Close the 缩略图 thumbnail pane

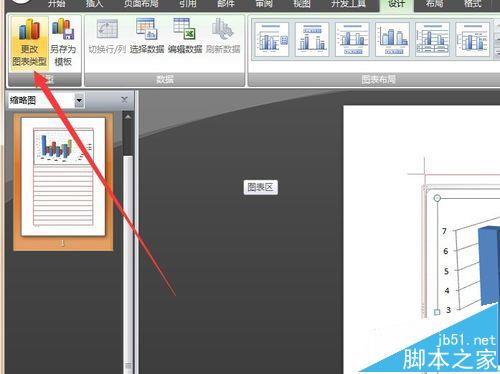124,100
